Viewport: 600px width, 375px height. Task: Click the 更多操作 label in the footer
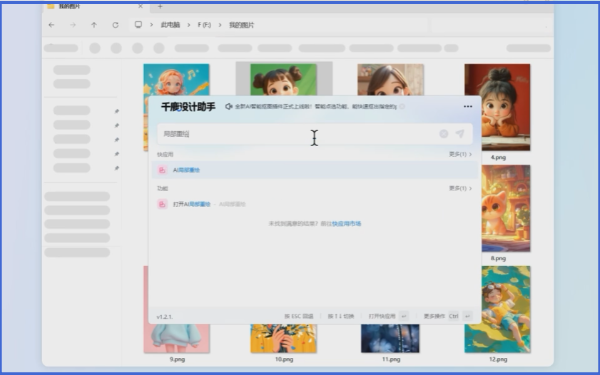(434, 316)
